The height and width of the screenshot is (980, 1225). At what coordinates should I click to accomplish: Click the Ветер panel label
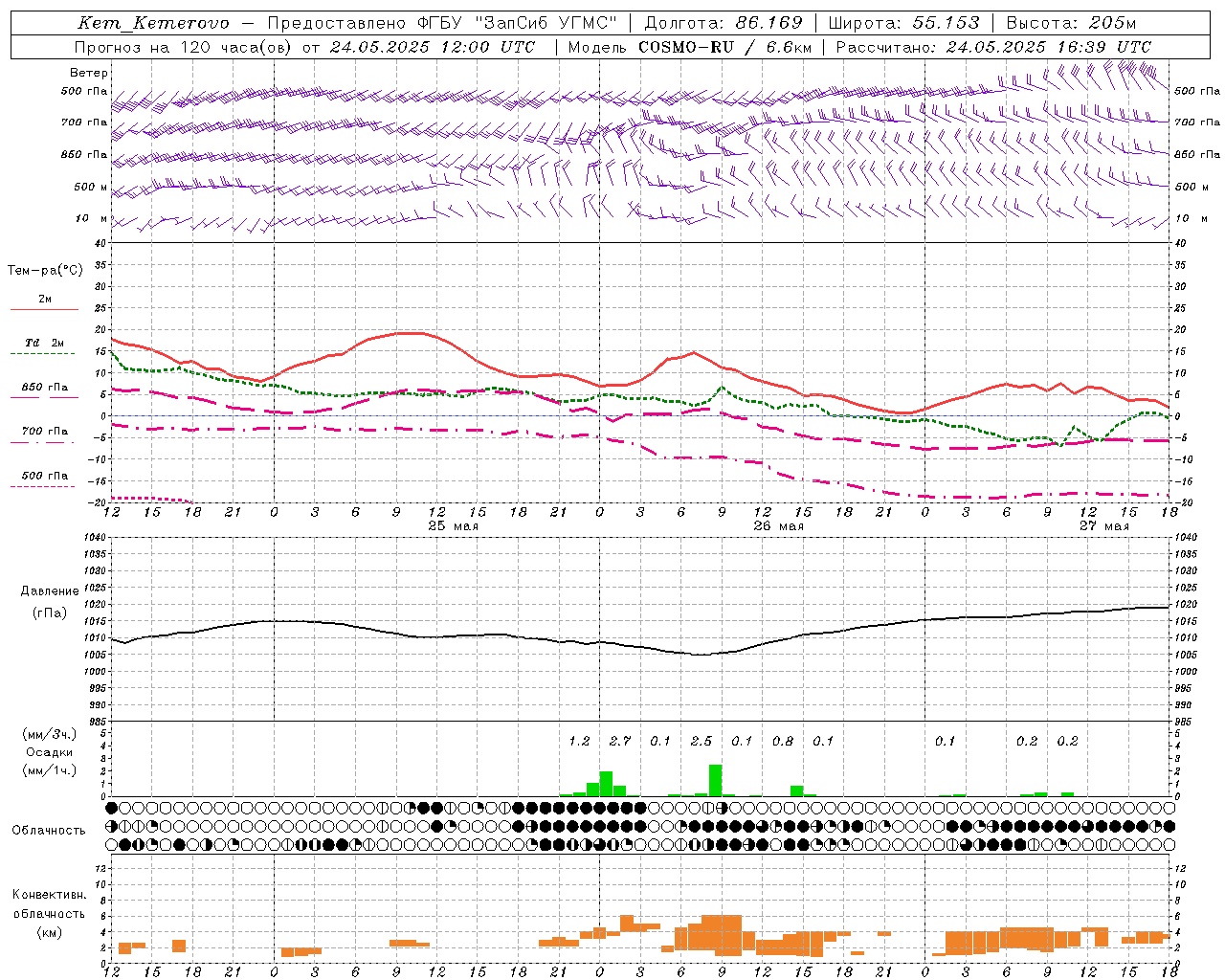(89, 73)
